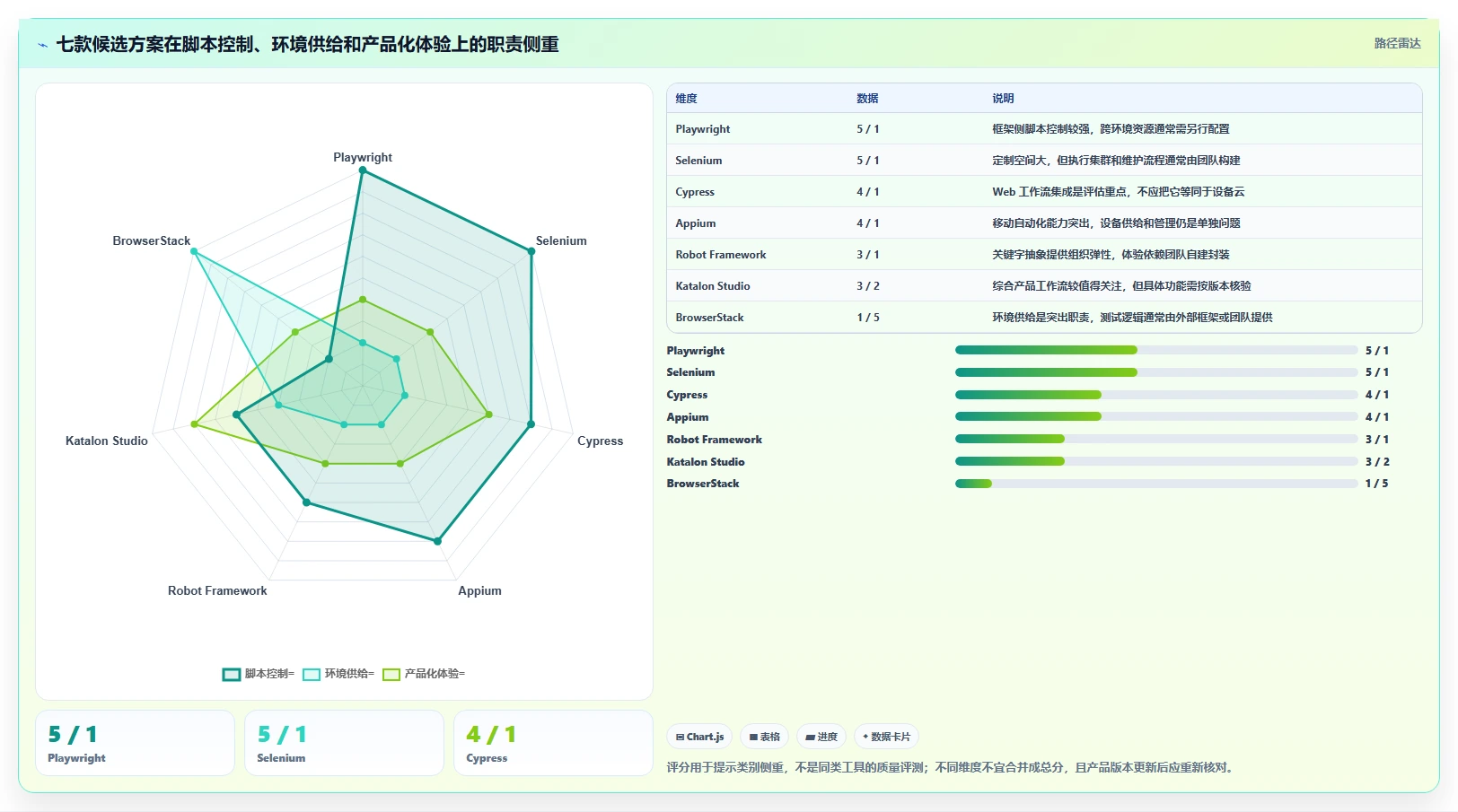The image size is (1458, 812).
Task: Toggle the 环境供给 legend series
Action: tap(338, 674)
